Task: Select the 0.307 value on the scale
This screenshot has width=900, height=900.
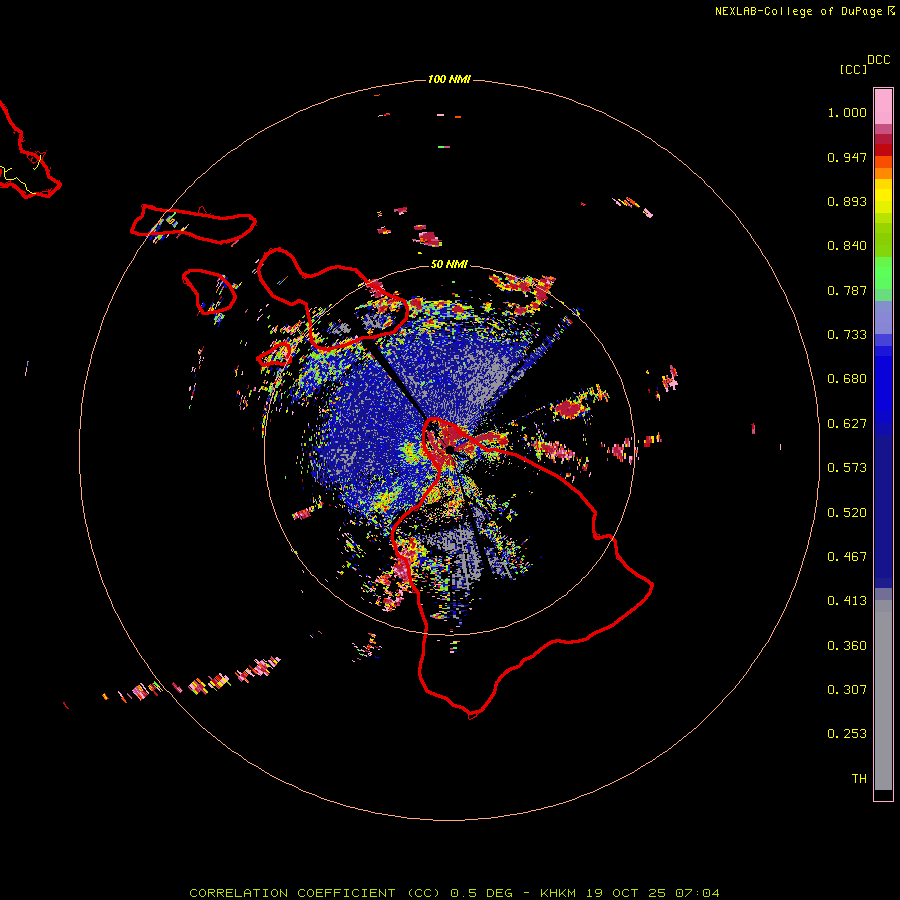Action: click(847, 690)
